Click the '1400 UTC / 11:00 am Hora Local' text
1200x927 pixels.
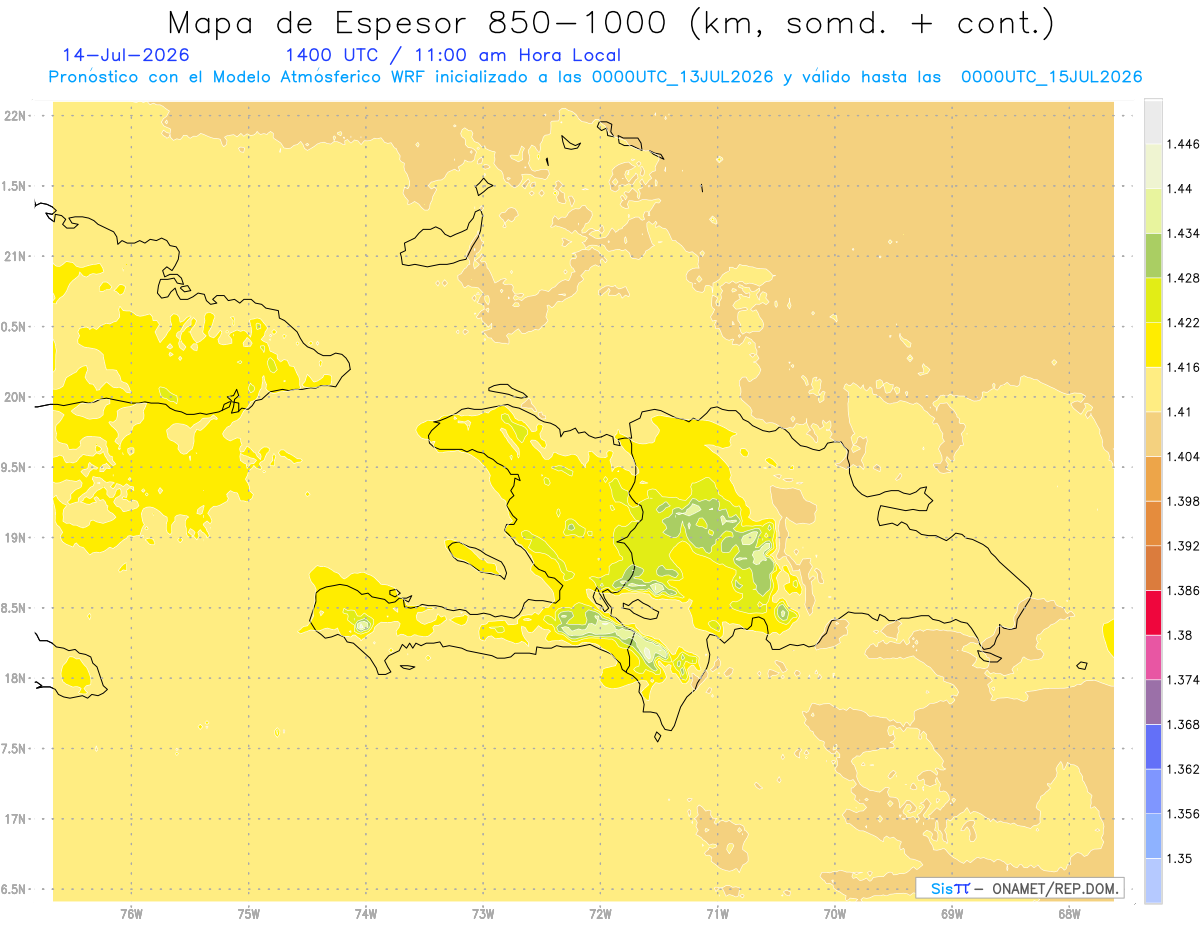tap(453, 56)
